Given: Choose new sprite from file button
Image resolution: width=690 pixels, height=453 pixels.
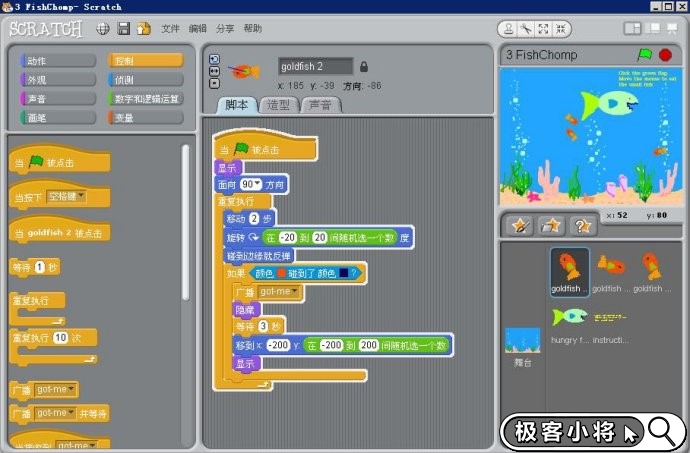Looking at the screenshot, I should point(549,225).
